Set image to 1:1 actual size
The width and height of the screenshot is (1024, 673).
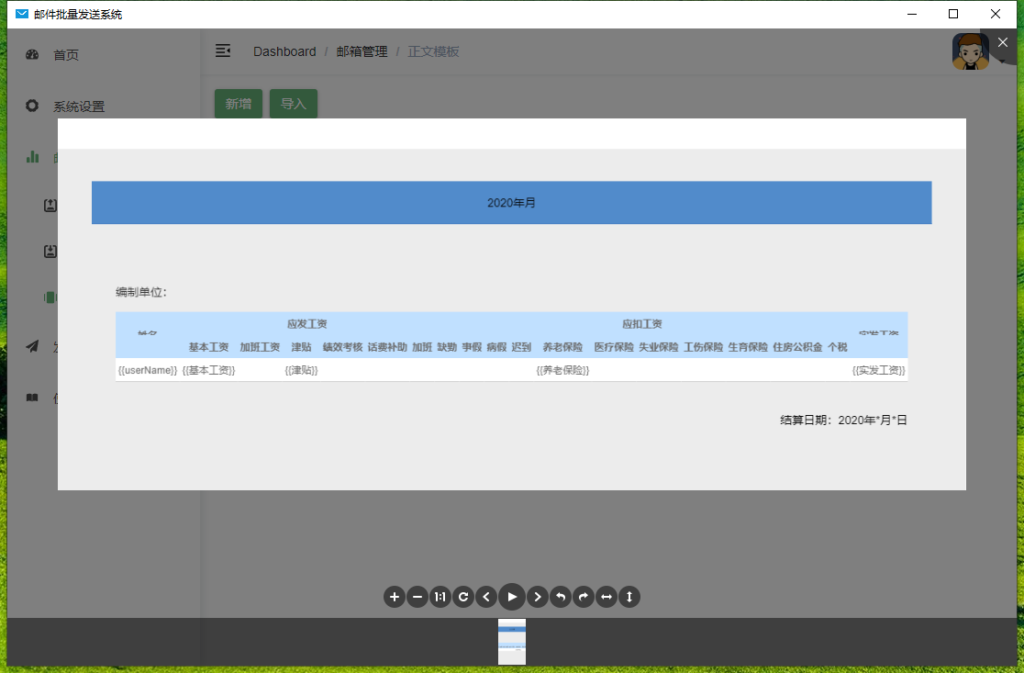tap(440, 597)
